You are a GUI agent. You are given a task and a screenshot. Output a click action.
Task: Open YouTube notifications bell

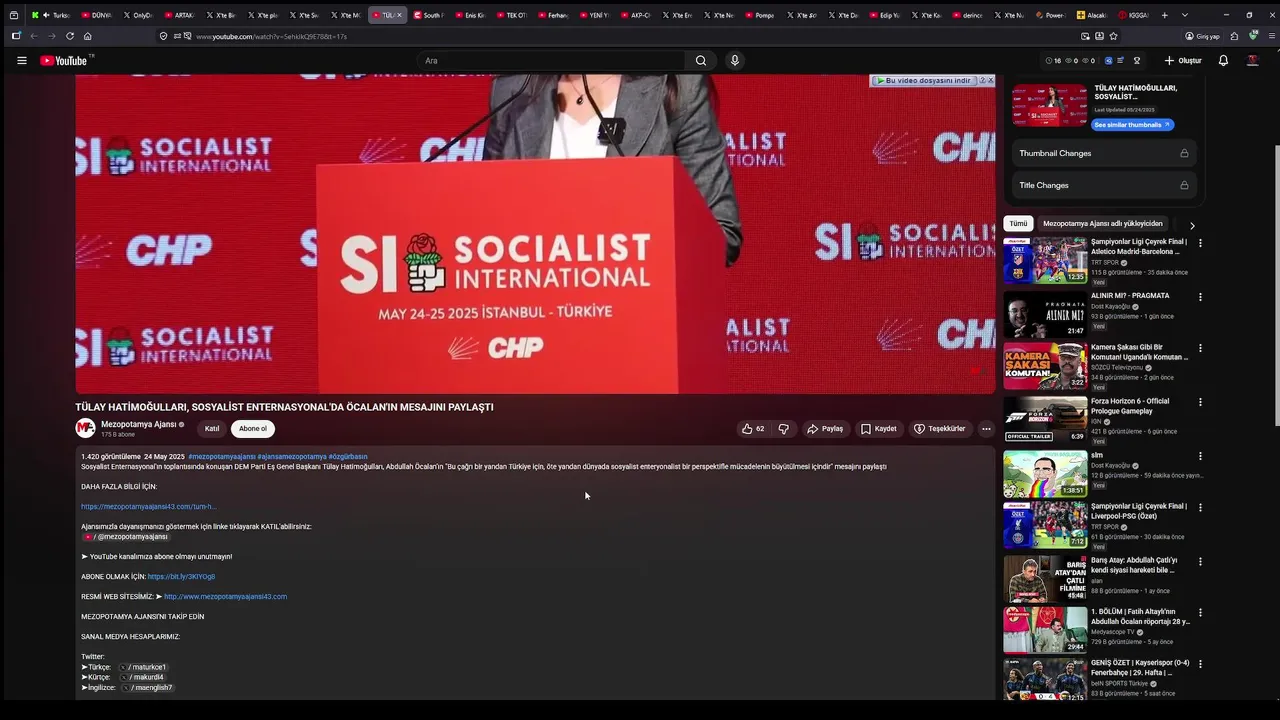(x=1223, y=61)
